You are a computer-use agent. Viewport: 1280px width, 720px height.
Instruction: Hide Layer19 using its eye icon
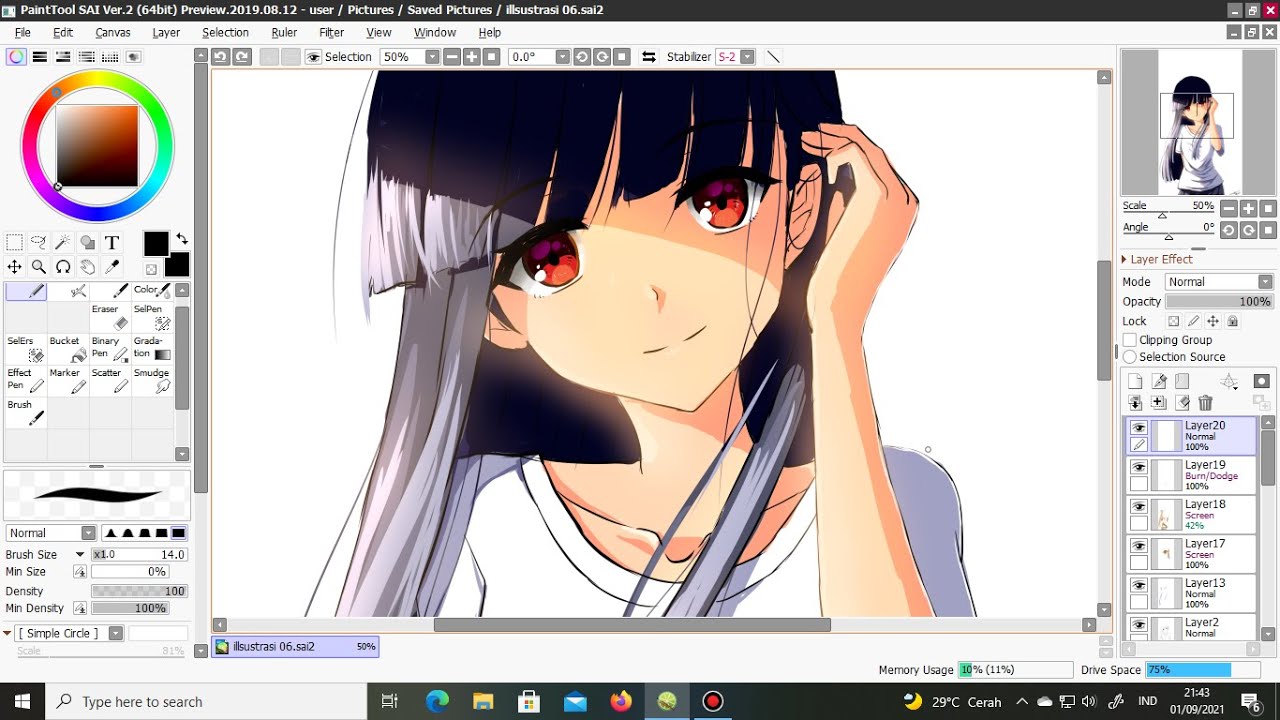(1139, 467)
